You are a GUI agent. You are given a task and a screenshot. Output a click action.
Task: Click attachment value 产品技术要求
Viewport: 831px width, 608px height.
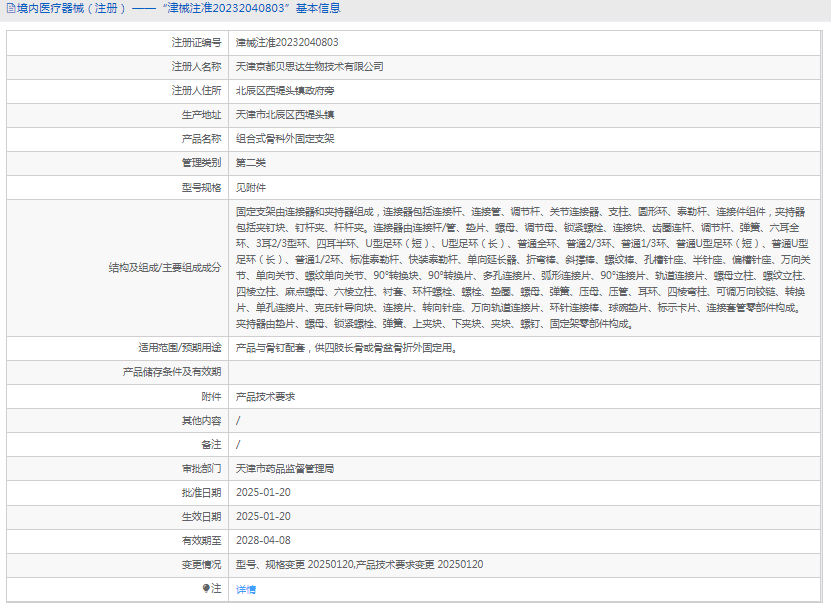click(x=266, y=396)
